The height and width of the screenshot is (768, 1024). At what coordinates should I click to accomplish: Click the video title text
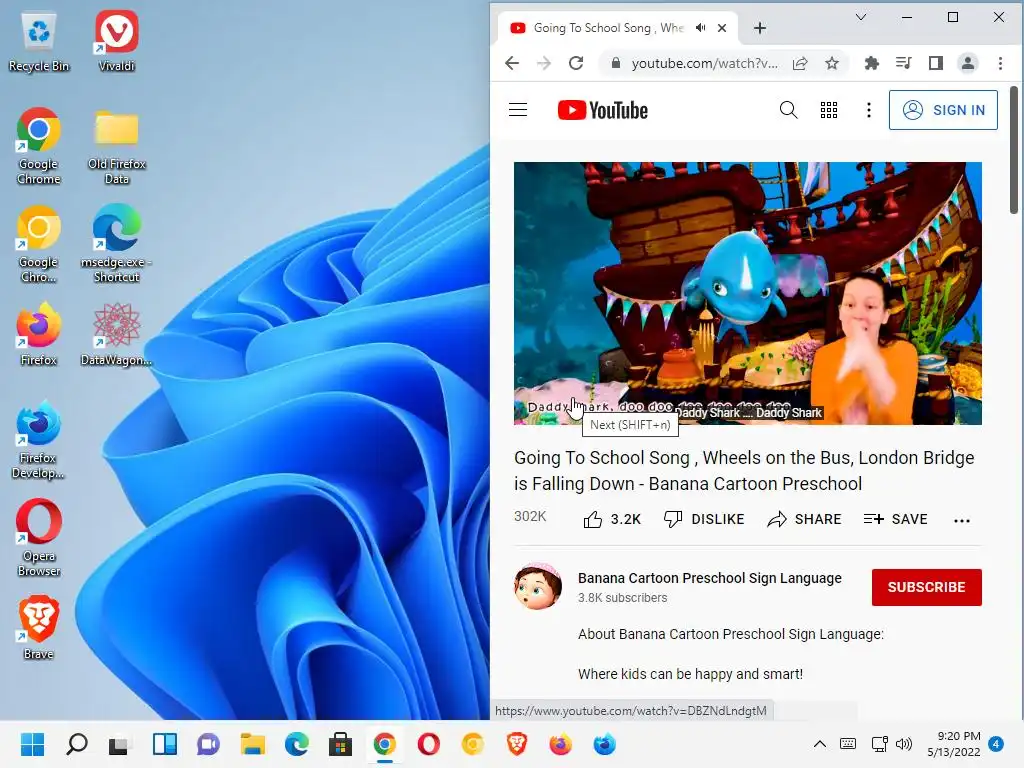coord(744,471)
